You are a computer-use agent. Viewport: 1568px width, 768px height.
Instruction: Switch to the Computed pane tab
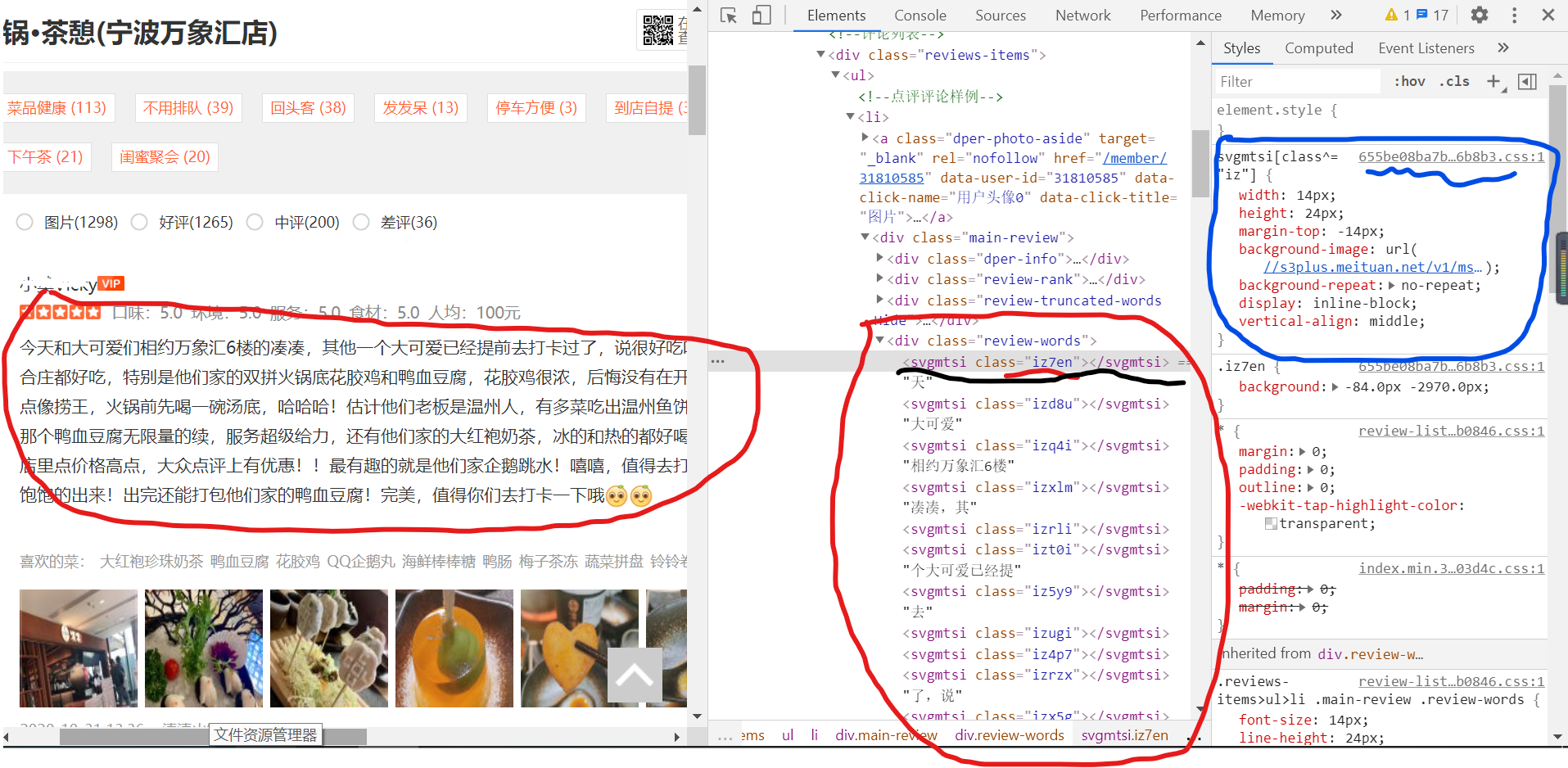click(x=1319, y=47)
